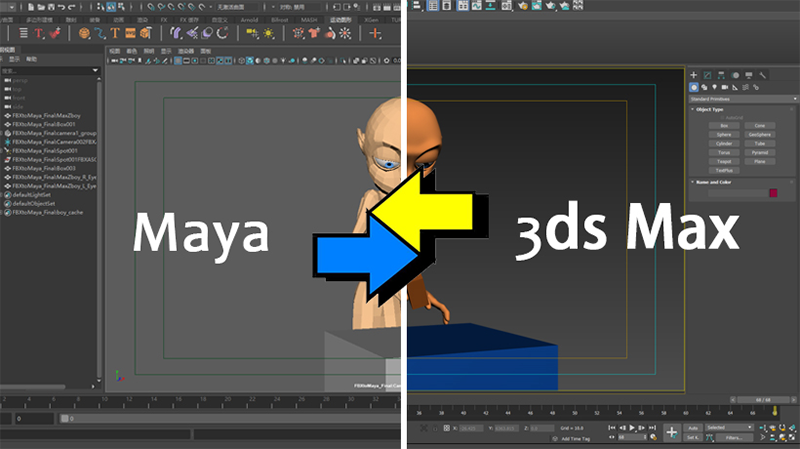Image resolution: width=800 pixels, height=449 pixels.
Task: Open the Selected key filter dropdown
Action: [728, 427]
